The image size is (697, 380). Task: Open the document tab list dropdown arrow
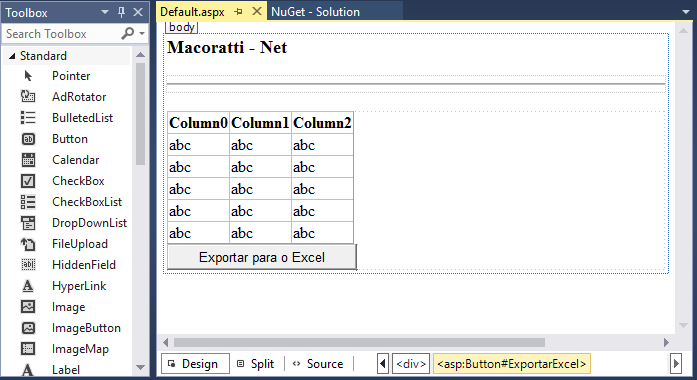pos(686,12)
